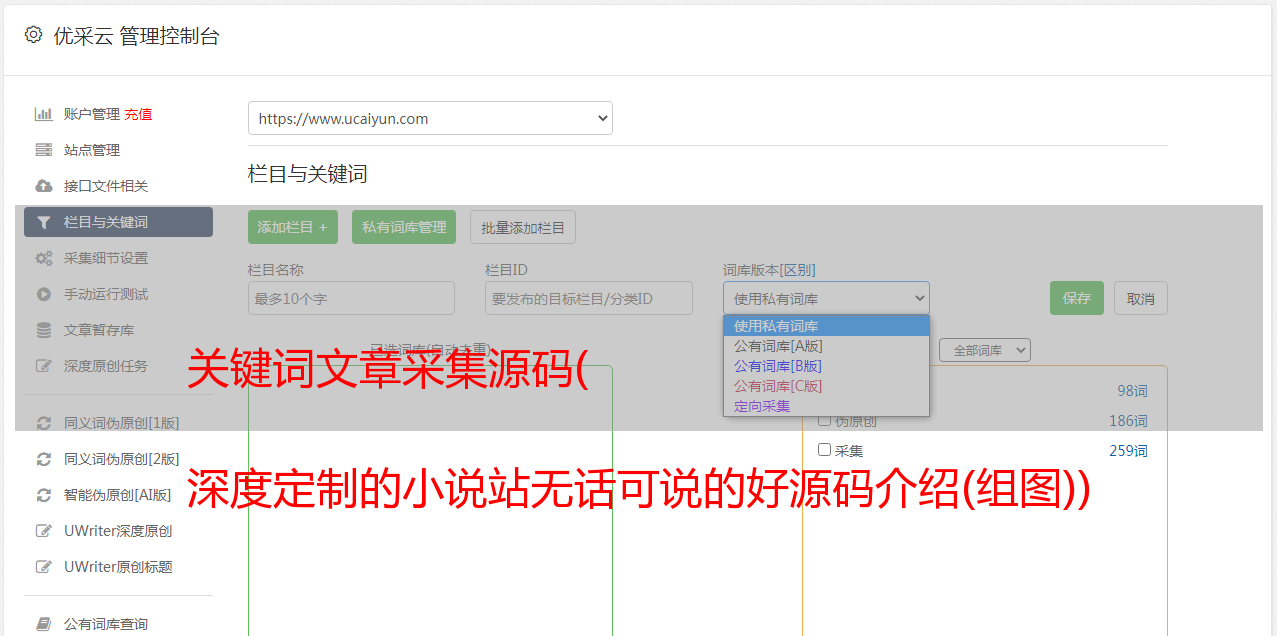Open UWriter原创标题 in the sidebar
This screenshot has width=1277, height=636.
[118, 567]
